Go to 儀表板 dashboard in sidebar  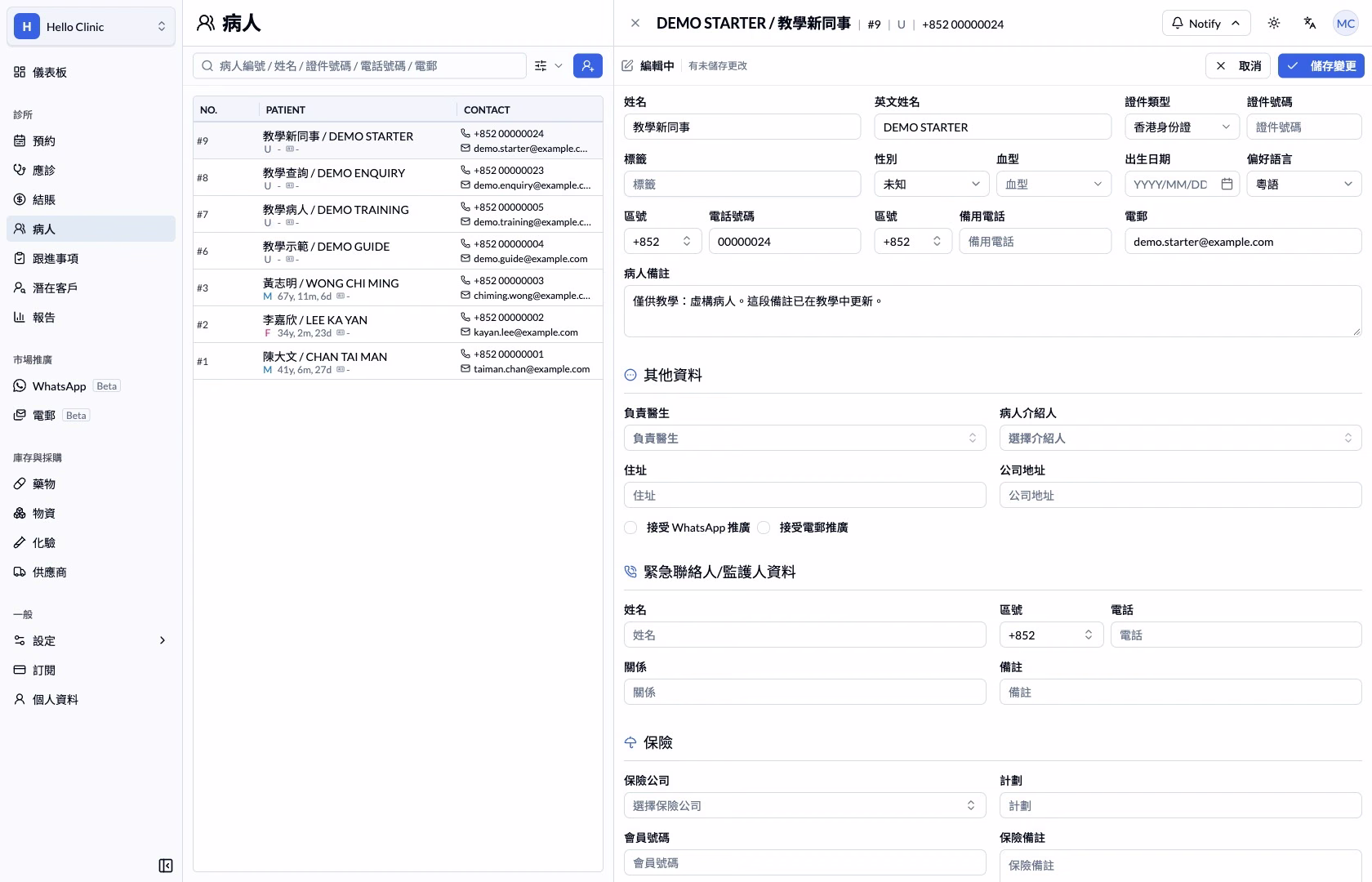coord(91,73)
